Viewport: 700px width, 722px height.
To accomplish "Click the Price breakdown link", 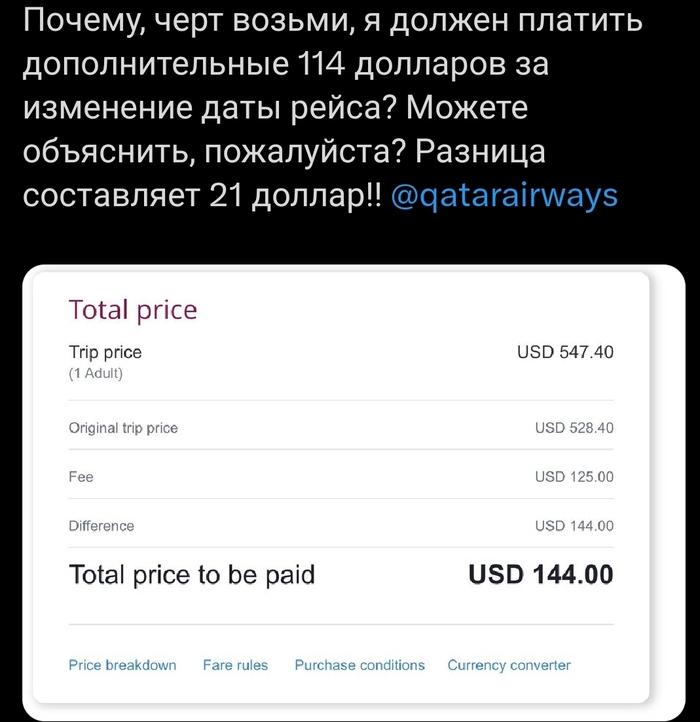I will 122,665.
